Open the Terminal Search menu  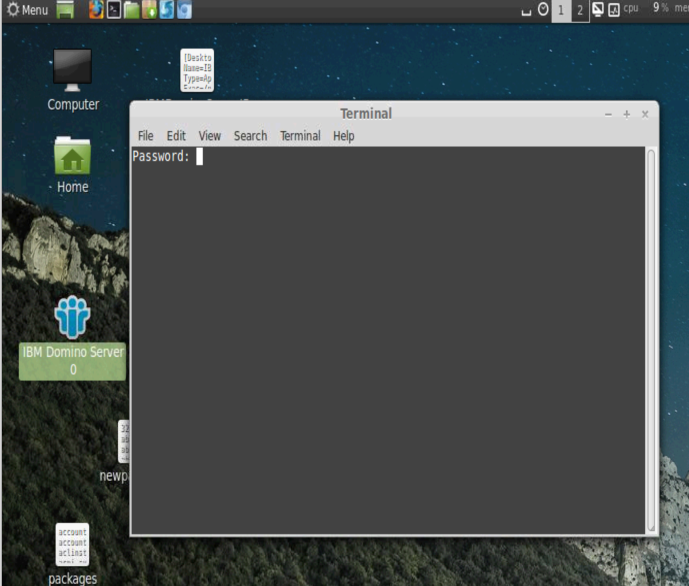250,136
